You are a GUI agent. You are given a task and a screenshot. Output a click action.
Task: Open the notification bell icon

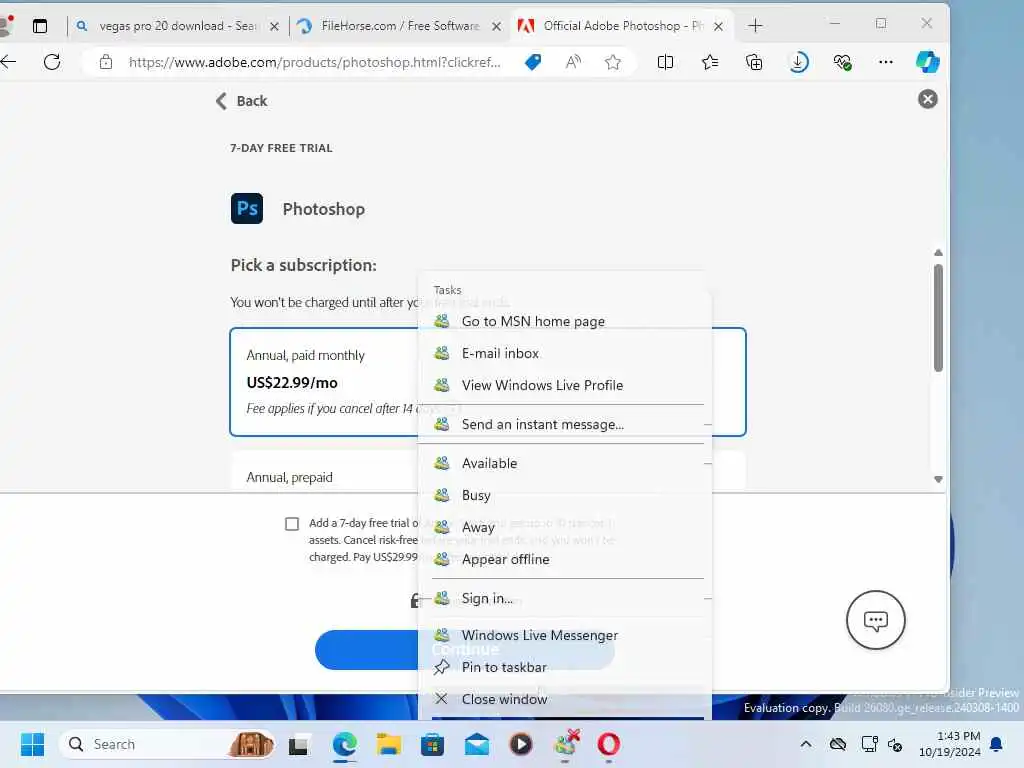coord(997,744)
